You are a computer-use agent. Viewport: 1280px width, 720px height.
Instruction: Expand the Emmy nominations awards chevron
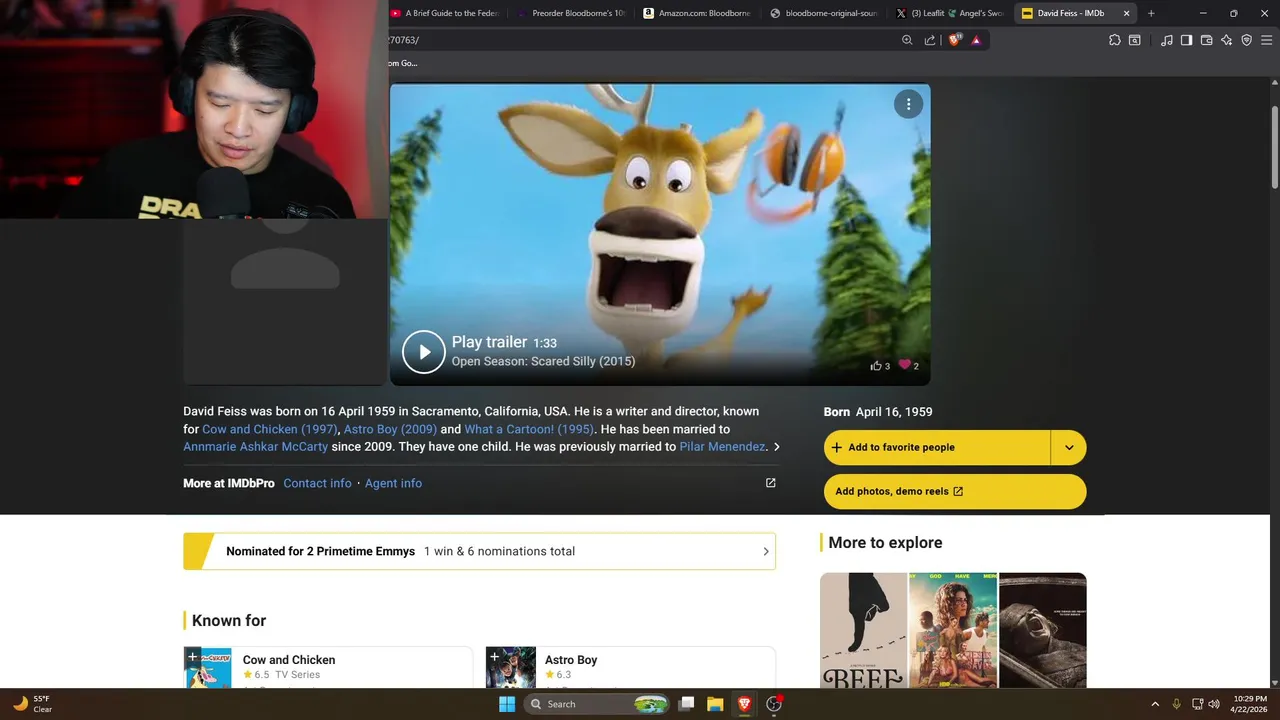(x=766, y=552)
